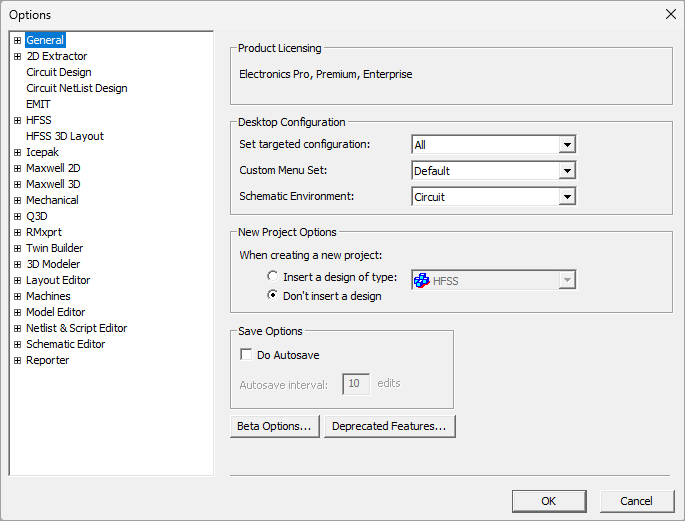Viewport: 685px width, 521px height.
Task: Close the Options window
Action: click(x=671, y=14)
